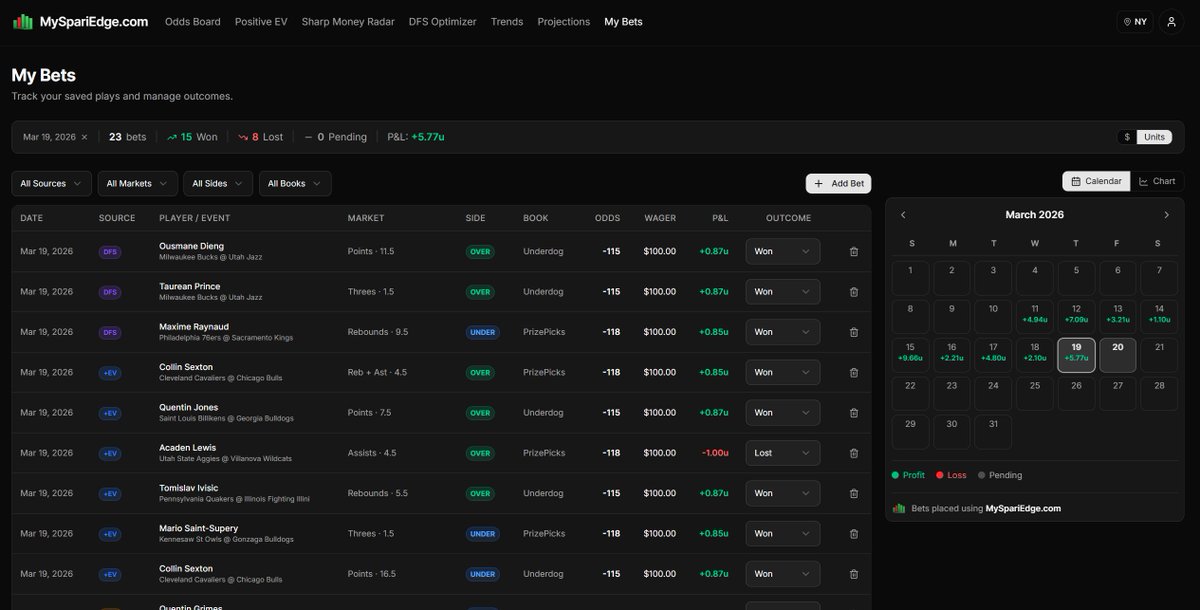Open the Projections page
Screen dimensions: 1200x610
coord(564,22)
